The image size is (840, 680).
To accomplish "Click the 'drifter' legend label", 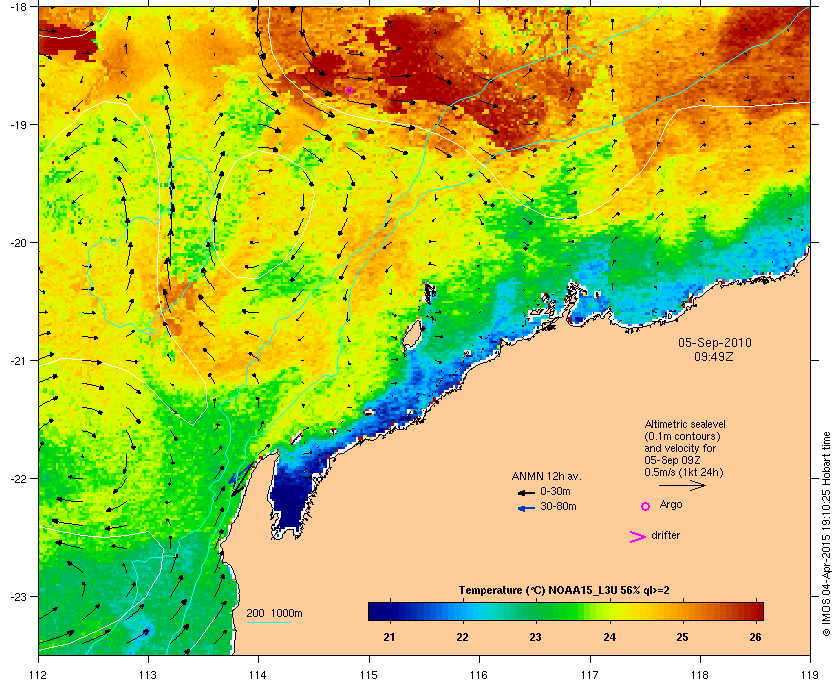I will point(665,535).
